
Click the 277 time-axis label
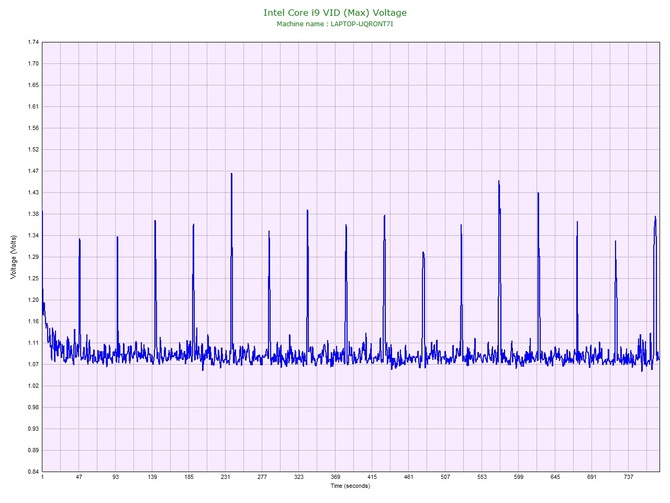coord(262,477)
